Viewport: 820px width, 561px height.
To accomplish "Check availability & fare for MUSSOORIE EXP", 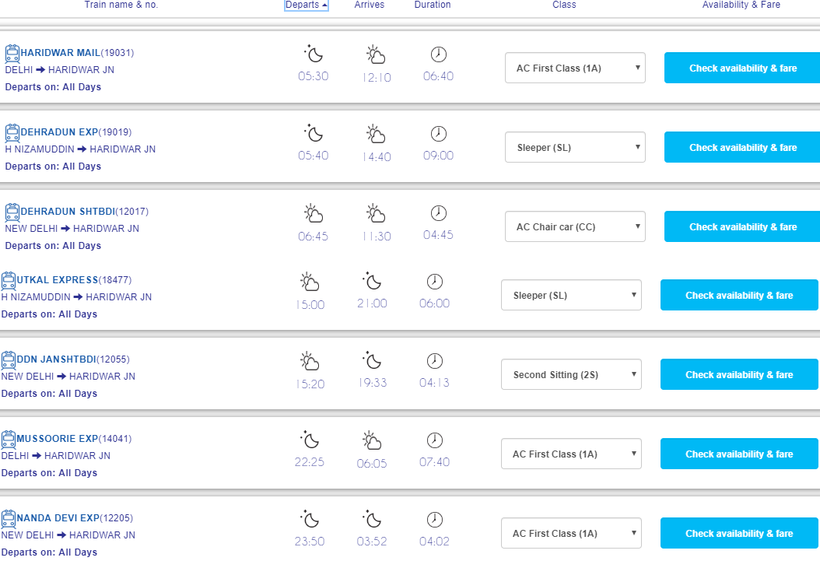I will (x=739, y=454).
